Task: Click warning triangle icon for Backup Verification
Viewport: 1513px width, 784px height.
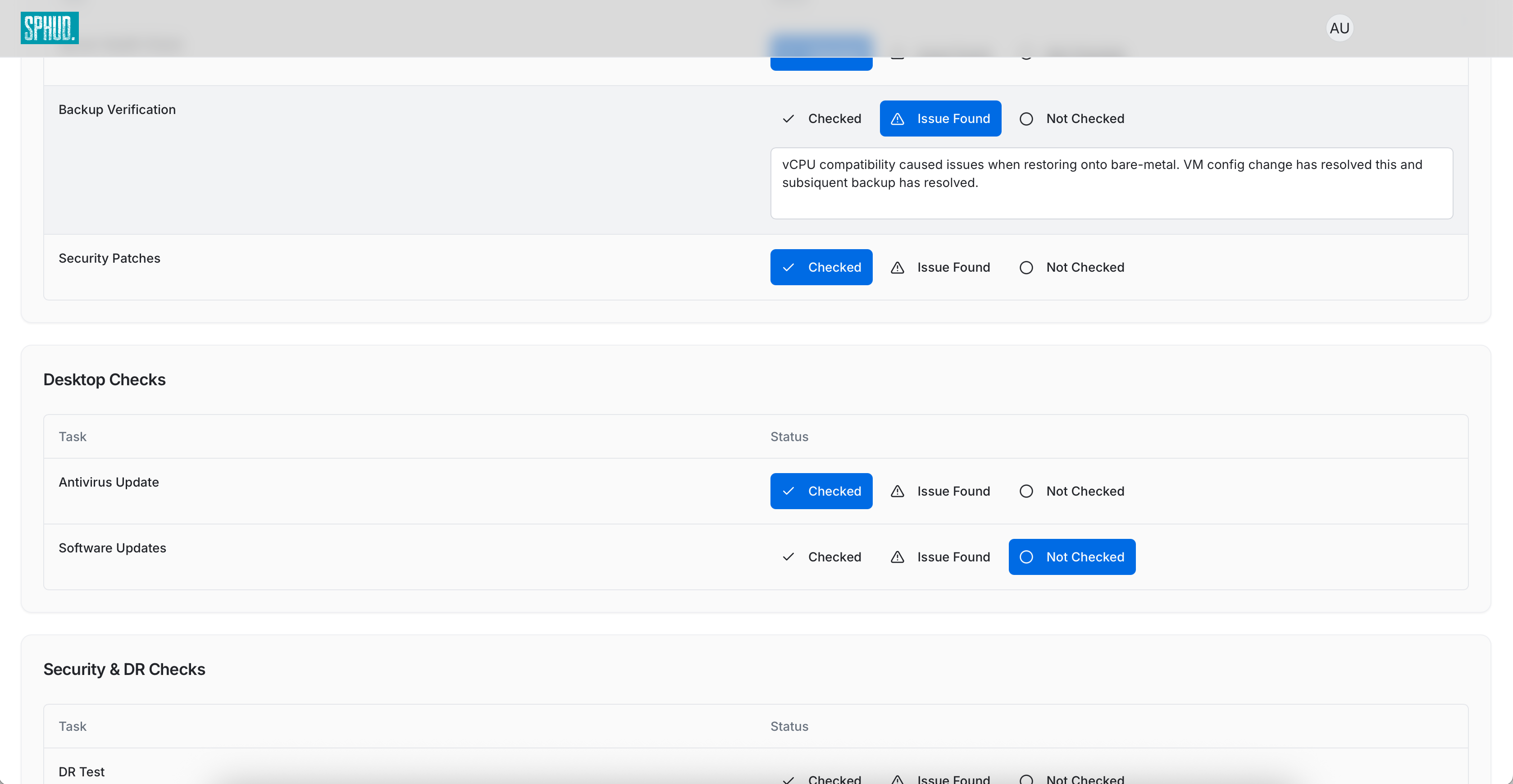Action: 897,119
